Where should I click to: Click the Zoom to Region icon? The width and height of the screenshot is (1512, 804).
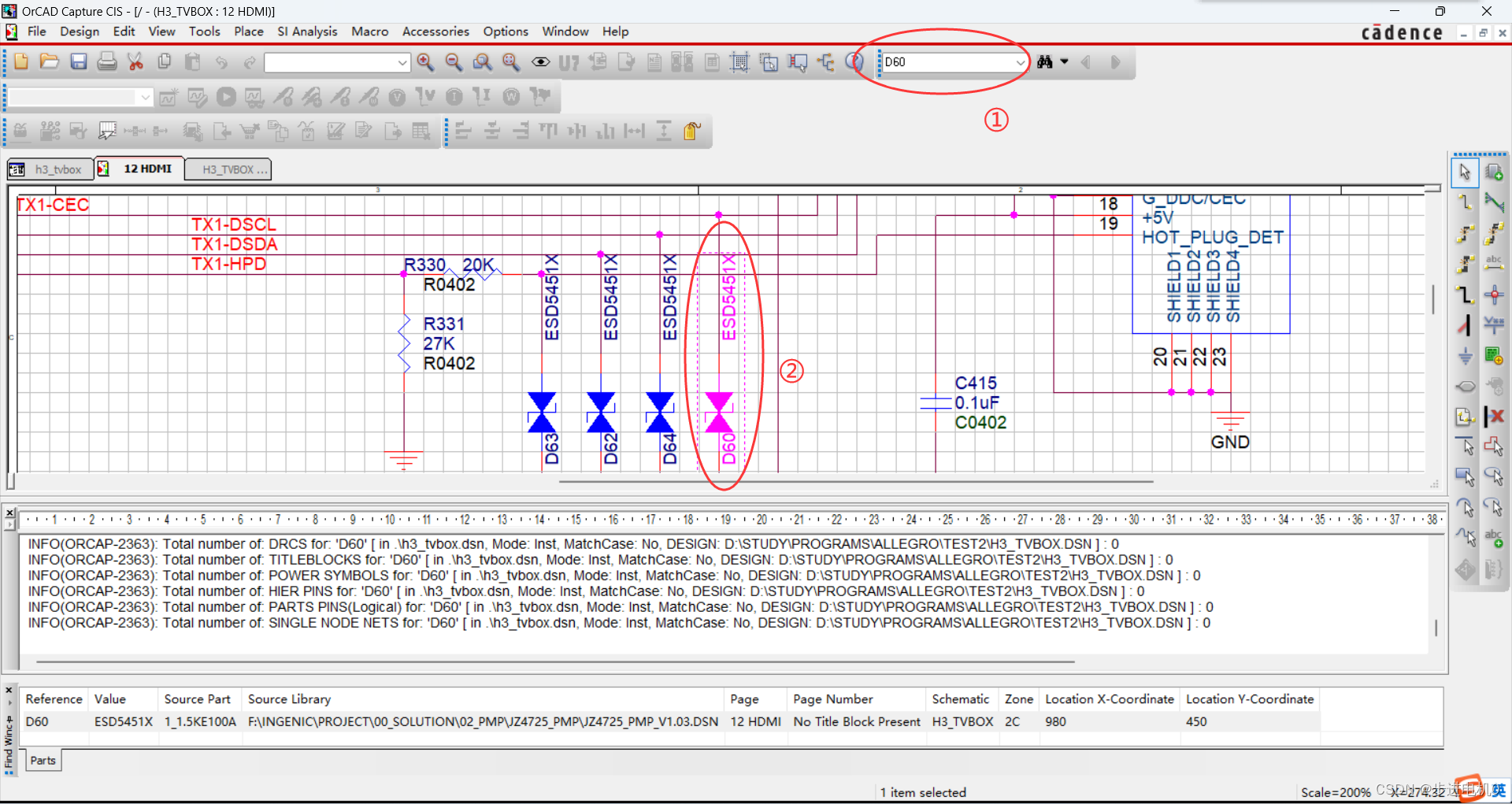coord(482,62)
